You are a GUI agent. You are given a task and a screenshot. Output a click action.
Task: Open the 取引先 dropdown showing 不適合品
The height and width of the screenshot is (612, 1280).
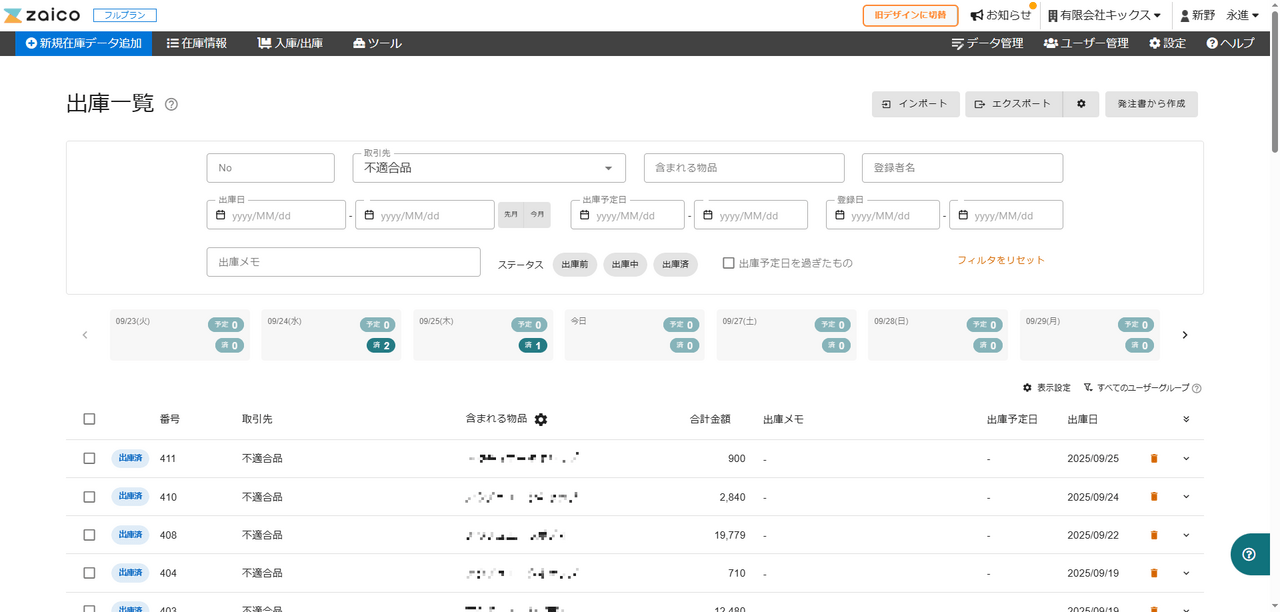point(489,168)
